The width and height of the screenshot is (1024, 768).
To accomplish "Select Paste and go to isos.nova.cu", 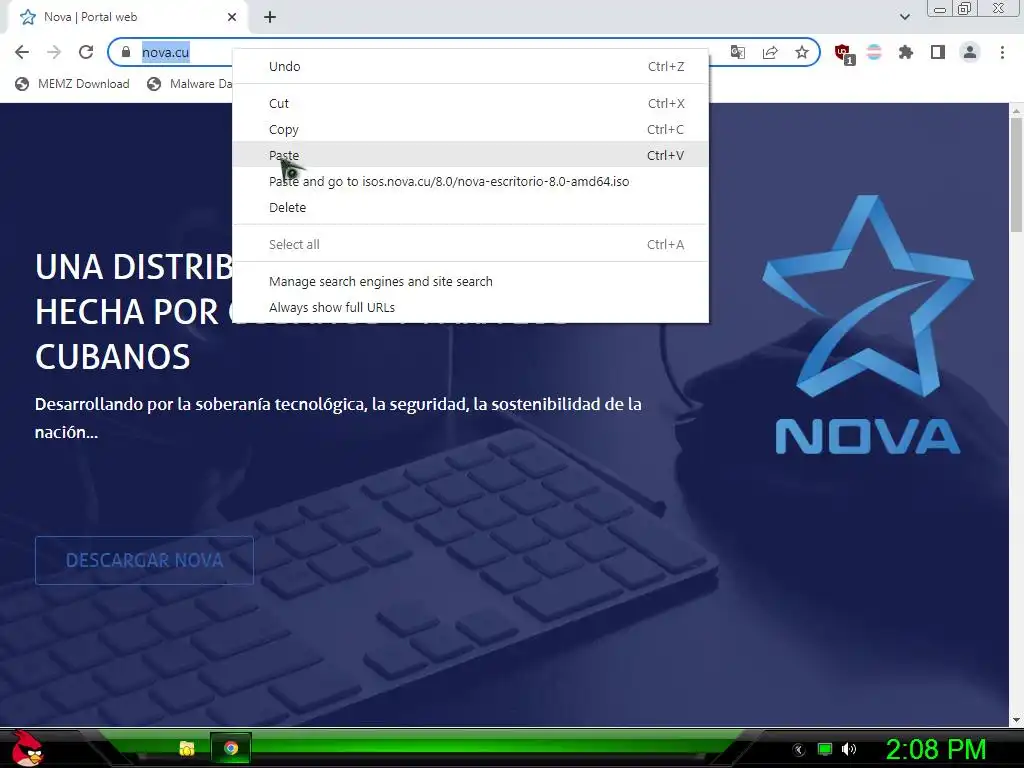I will click(470, 182).
